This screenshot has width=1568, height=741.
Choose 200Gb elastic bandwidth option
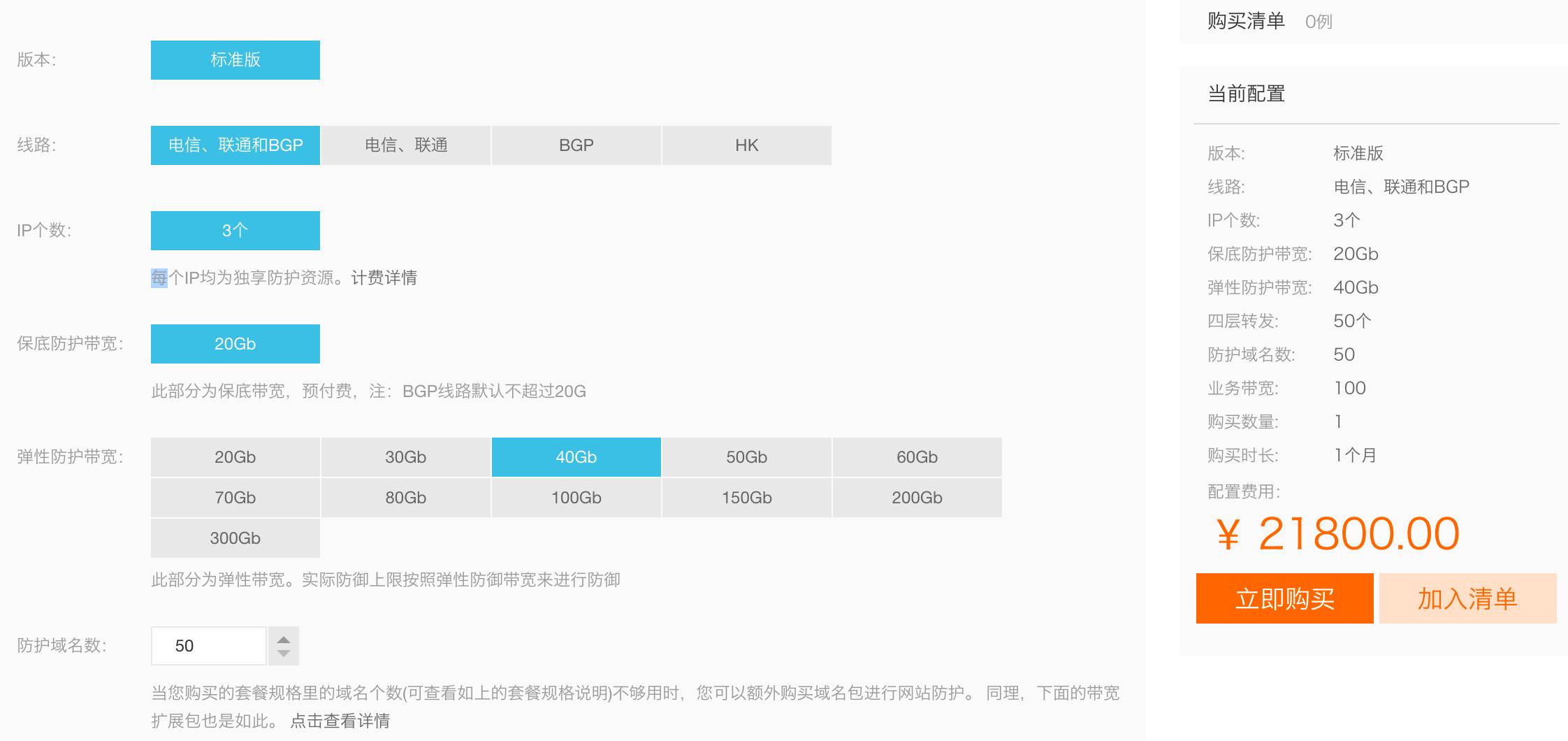(x=917, y=498)
